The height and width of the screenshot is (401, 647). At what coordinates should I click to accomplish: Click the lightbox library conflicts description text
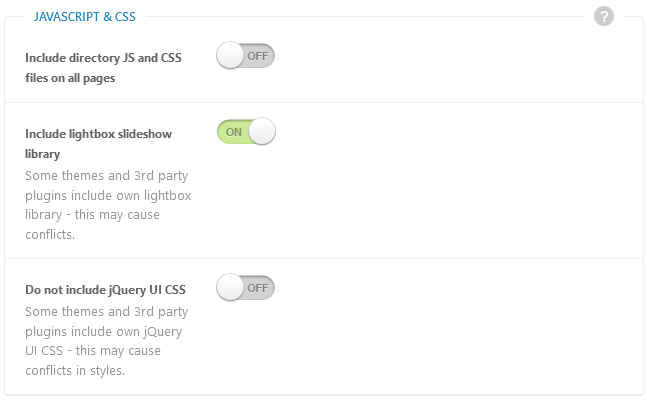pos(108,205)
